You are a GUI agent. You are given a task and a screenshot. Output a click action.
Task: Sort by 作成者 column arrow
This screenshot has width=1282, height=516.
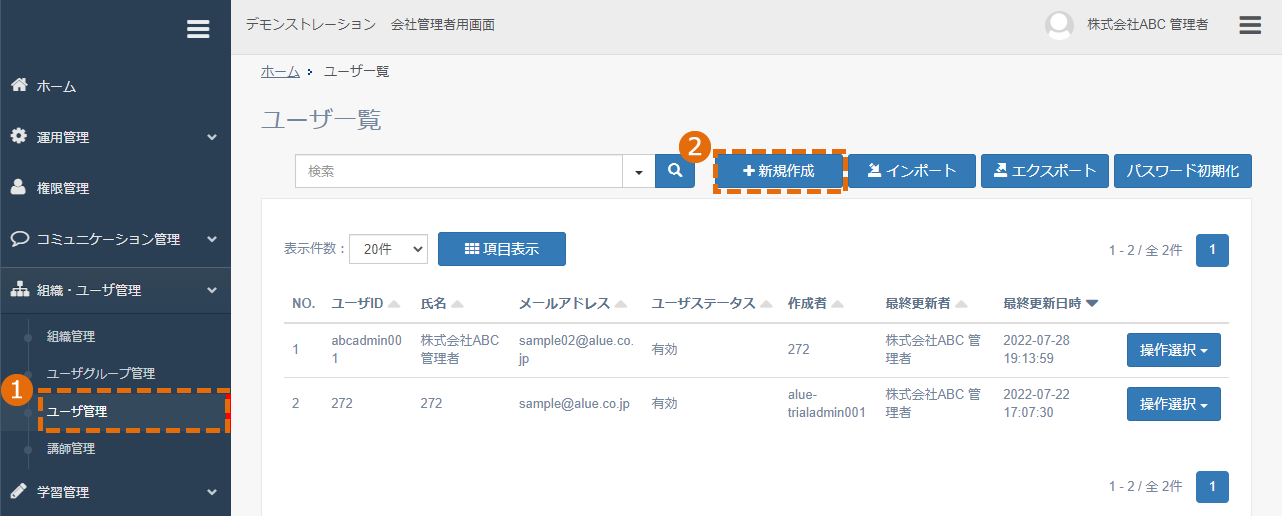click(x=838, y=304)
